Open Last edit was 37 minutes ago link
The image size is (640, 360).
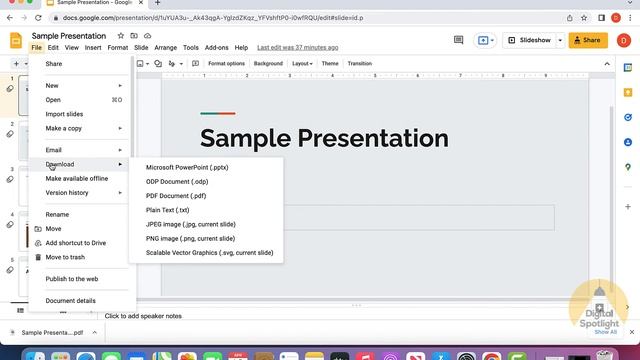298,48
